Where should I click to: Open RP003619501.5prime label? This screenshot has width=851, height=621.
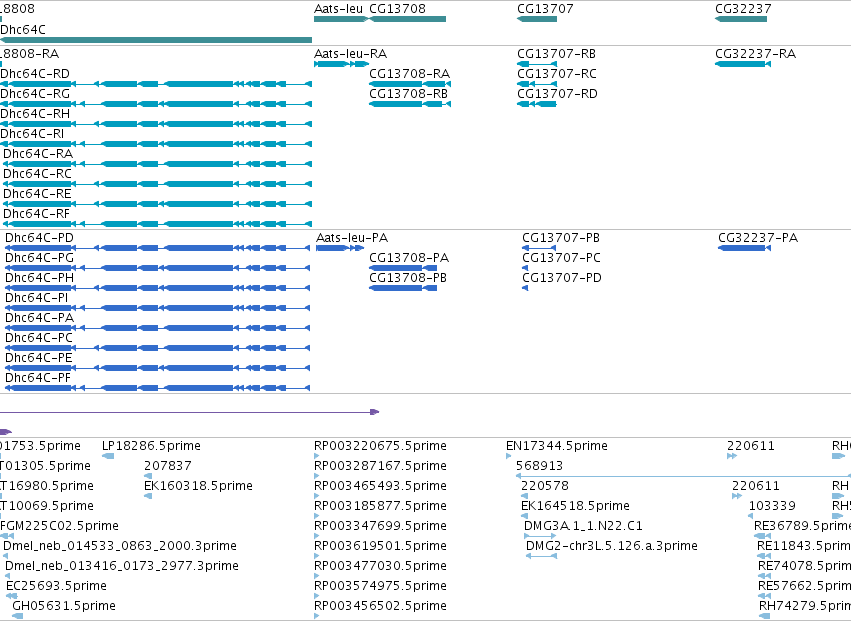coord(380,546)
